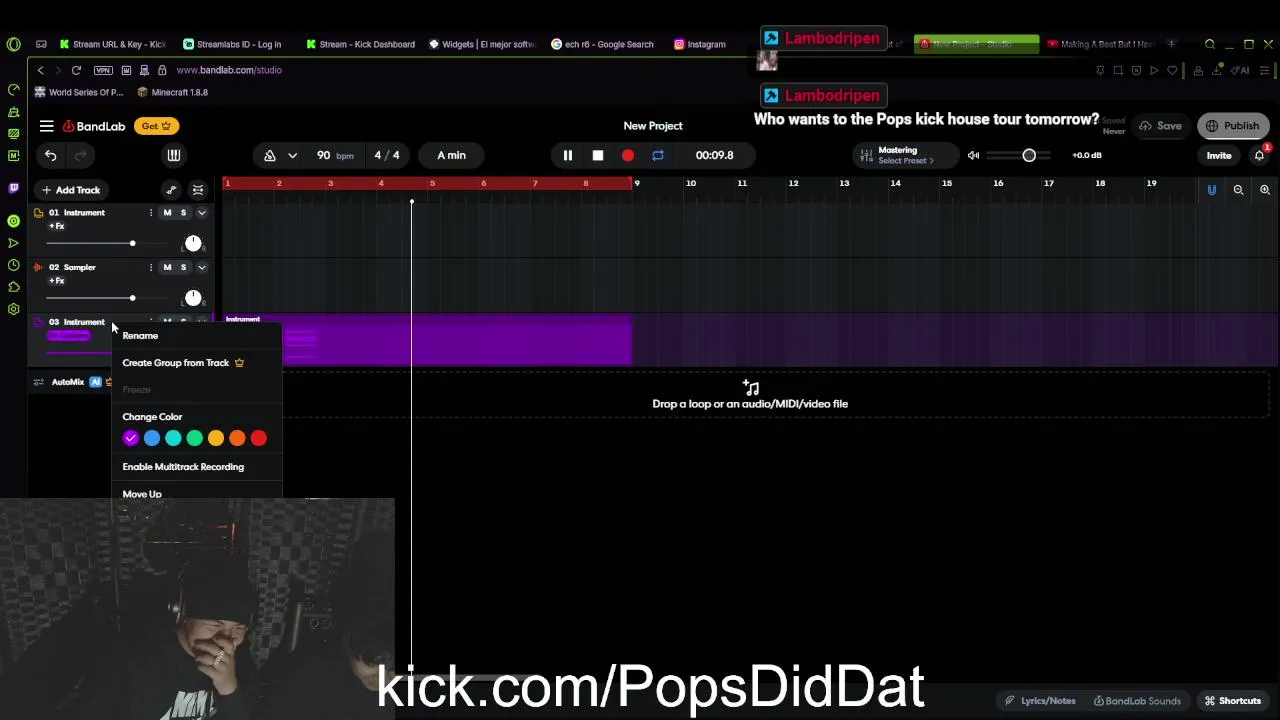Mute track 01 Instrument

[167, 213]
